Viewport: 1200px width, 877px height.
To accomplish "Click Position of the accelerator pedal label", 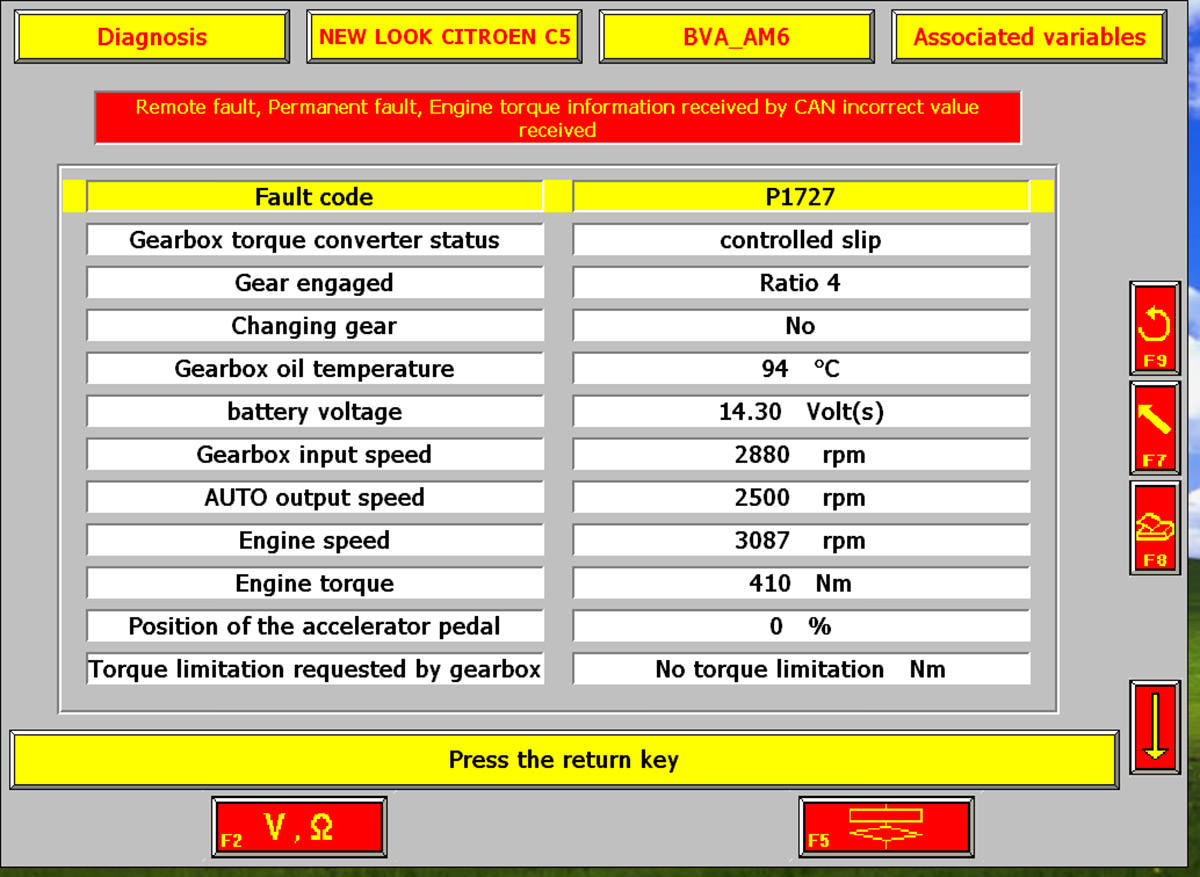I will pos(315,627).
